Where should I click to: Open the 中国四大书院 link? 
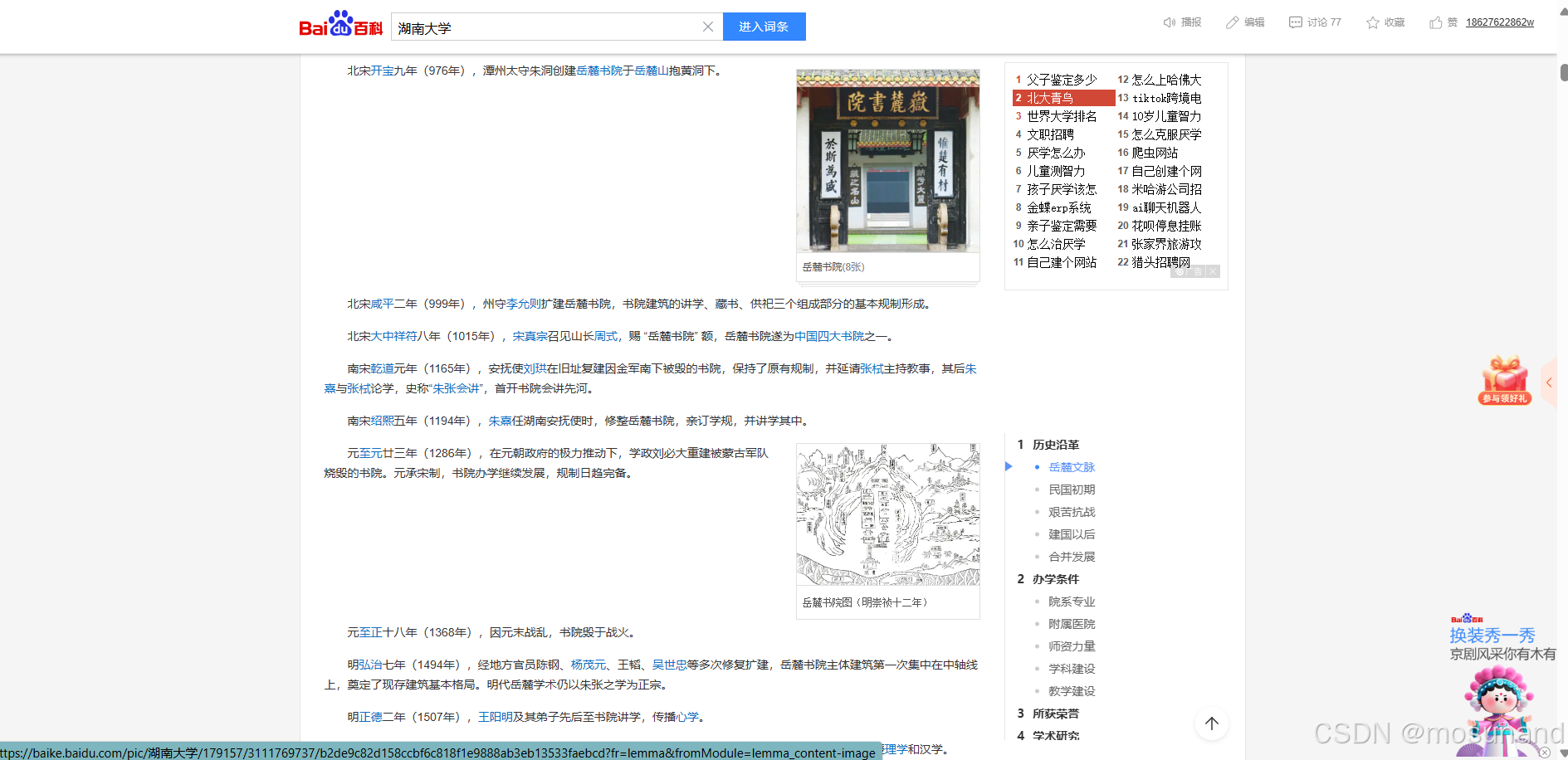tap(829, 337)
